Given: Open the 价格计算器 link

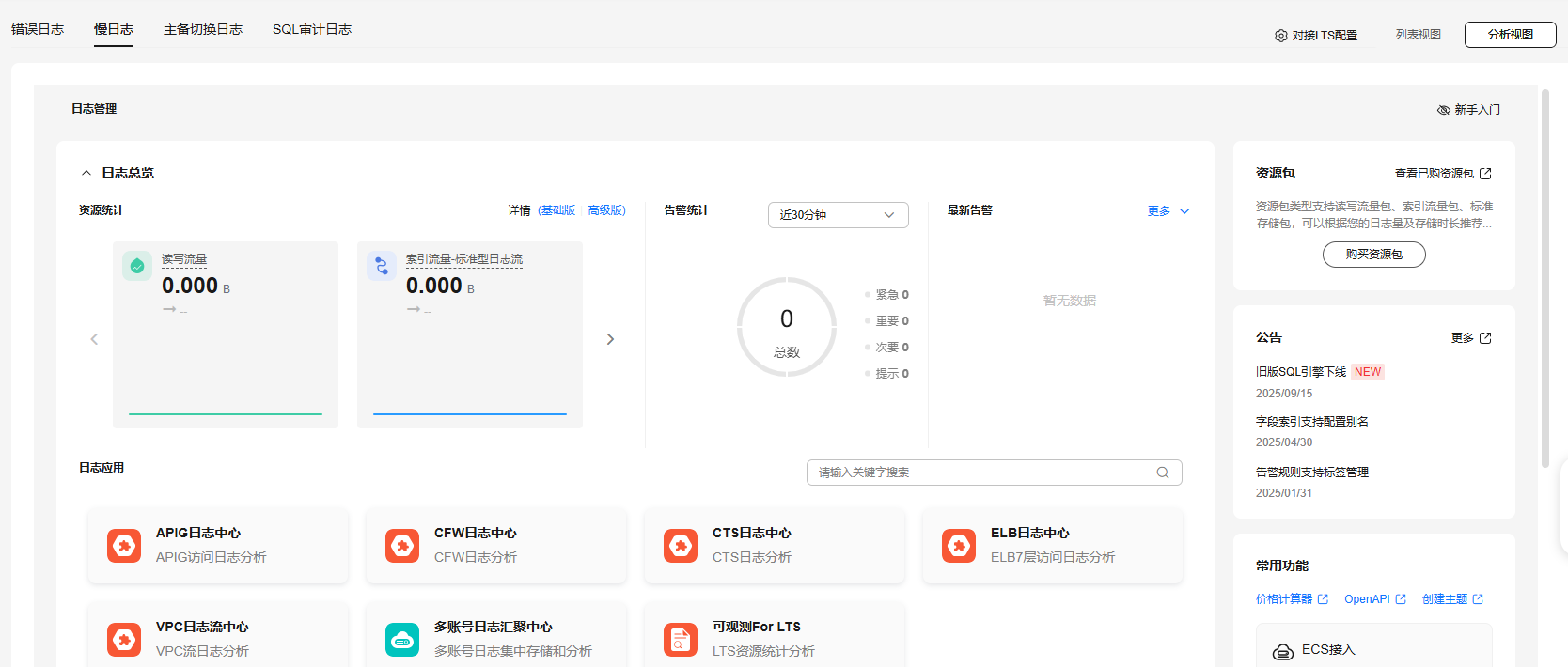Looking at the screenshot, I should tap(1284, 599).
